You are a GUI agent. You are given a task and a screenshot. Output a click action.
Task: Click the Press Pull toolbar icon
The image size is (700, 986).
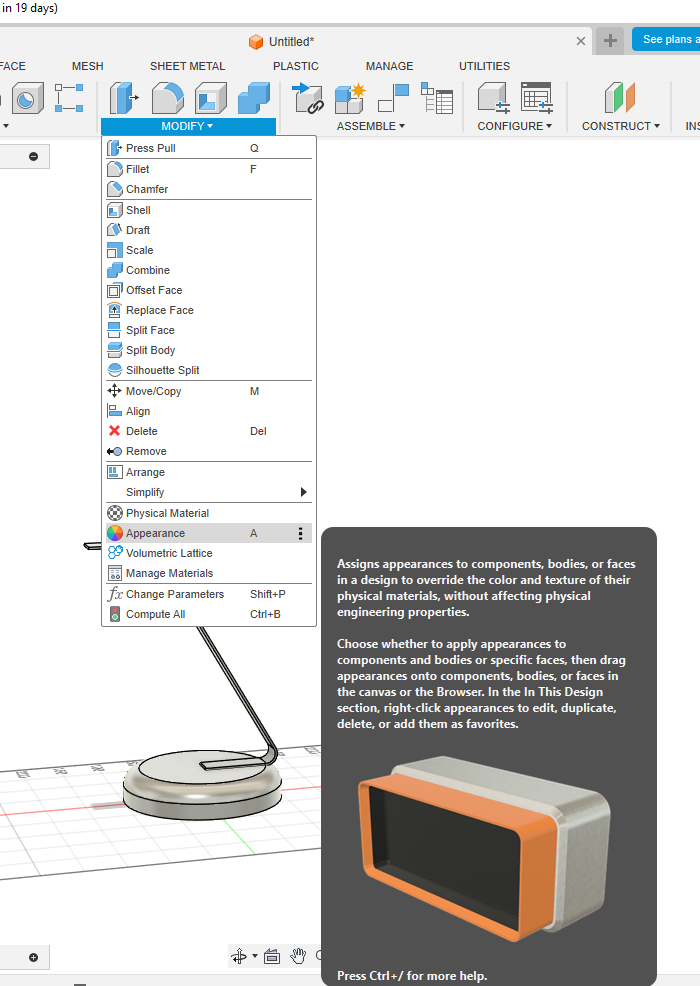pyautogui.click(x=125, y=98)
